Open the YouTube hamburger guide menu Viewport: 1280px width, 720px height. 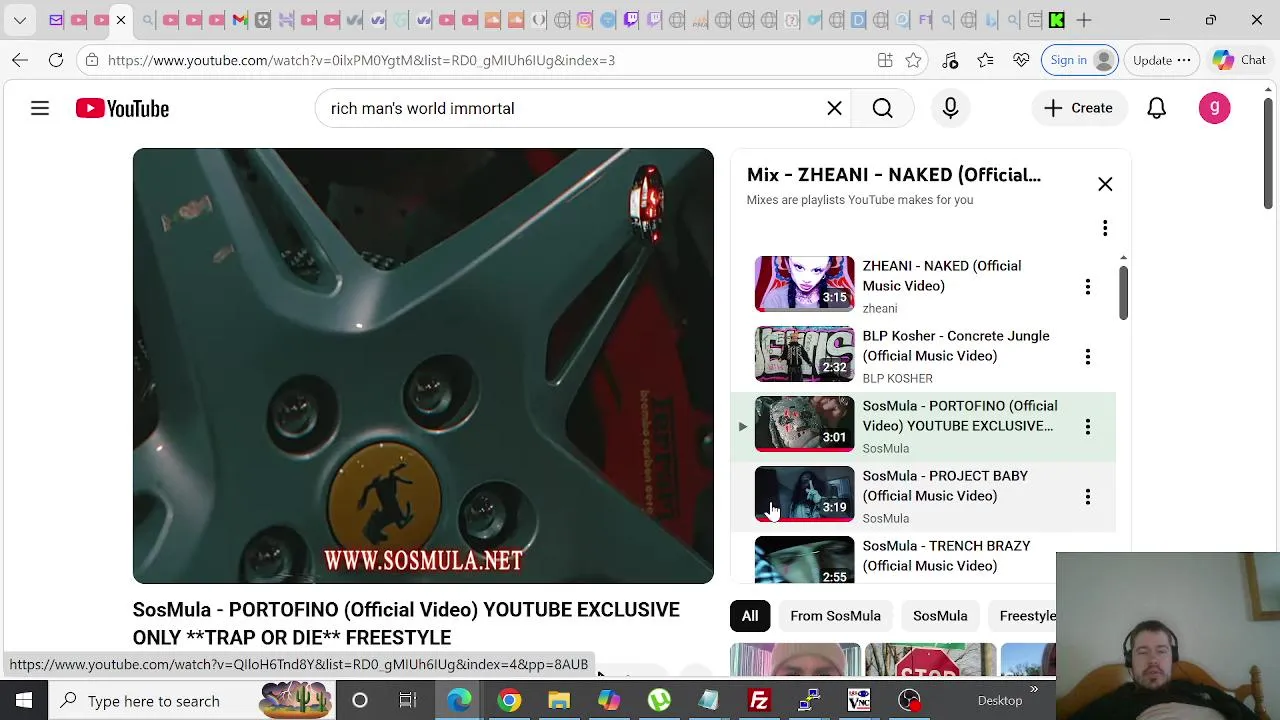(x=40, y=108)
